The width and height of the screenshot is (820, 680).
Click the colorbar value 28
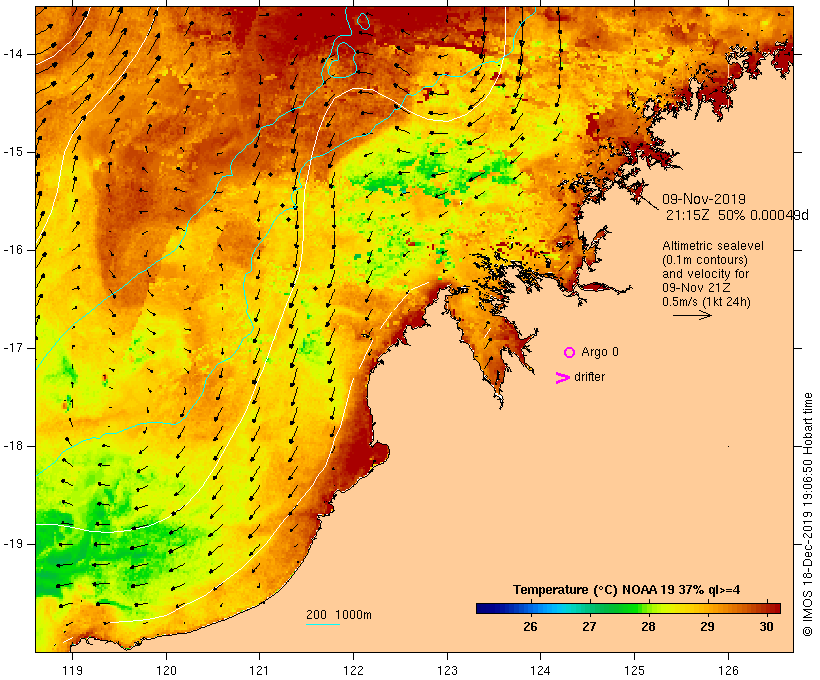[648, 627]
